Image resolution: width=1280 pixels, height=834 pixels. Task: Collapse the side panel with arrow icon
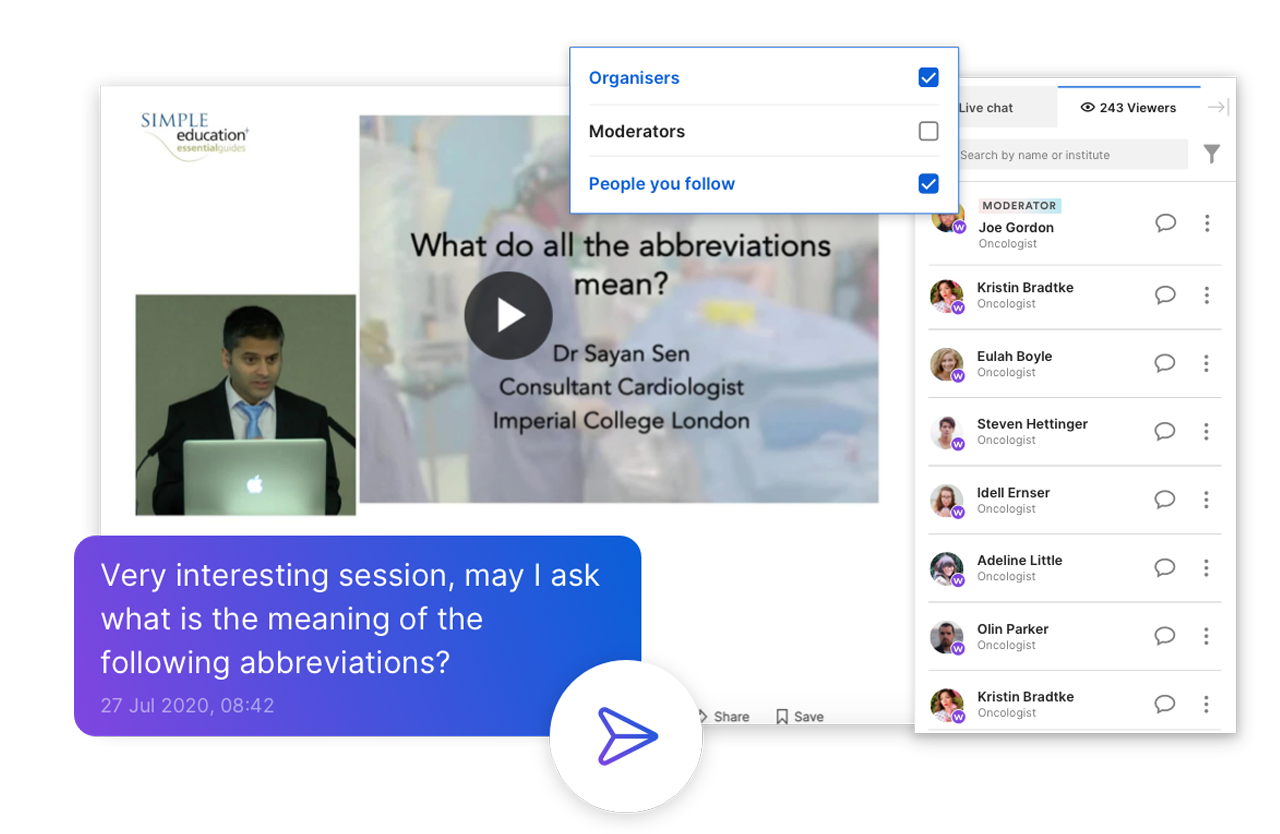pos(1217,107)
